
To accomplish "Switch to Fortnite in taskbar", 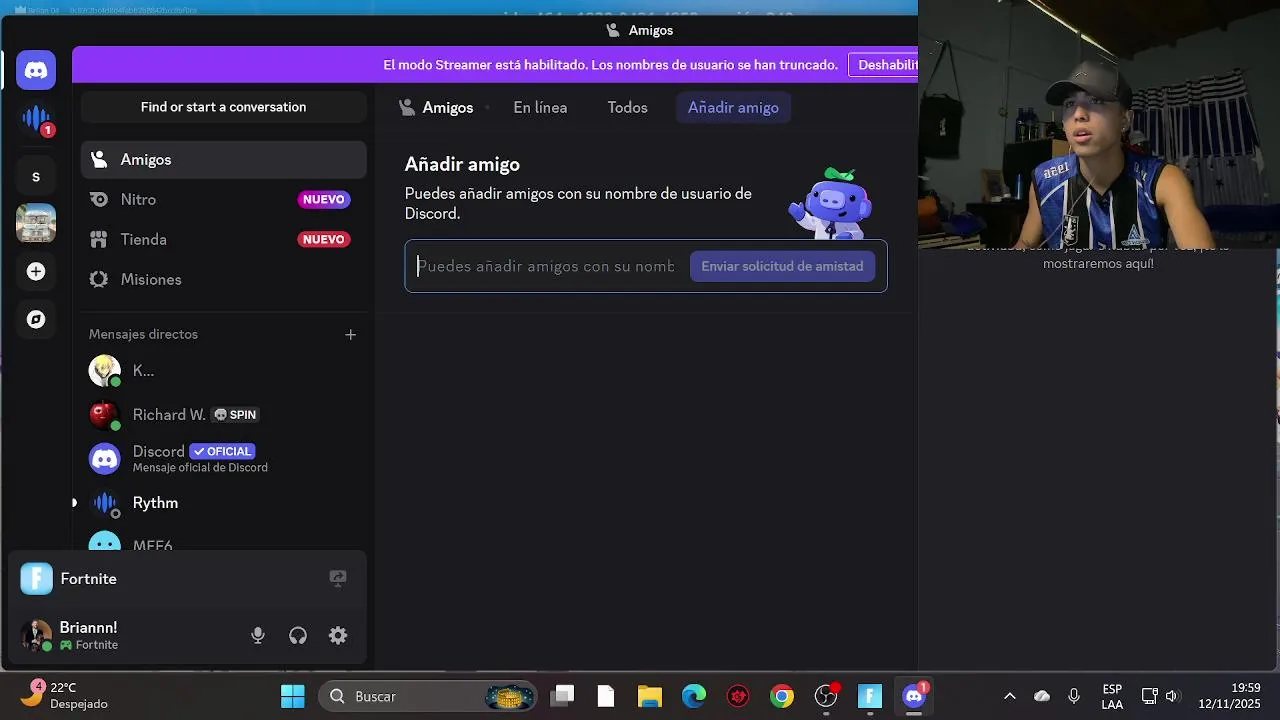I will click(870, 696).
